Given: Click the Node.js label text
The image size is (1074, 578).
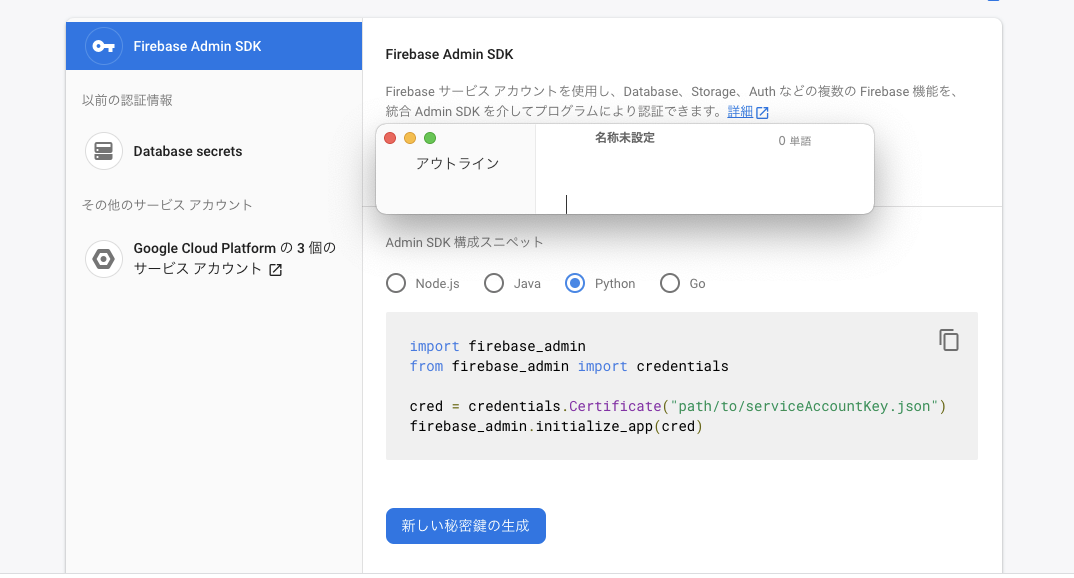Looking at the screenshot, I should point(437,284).
